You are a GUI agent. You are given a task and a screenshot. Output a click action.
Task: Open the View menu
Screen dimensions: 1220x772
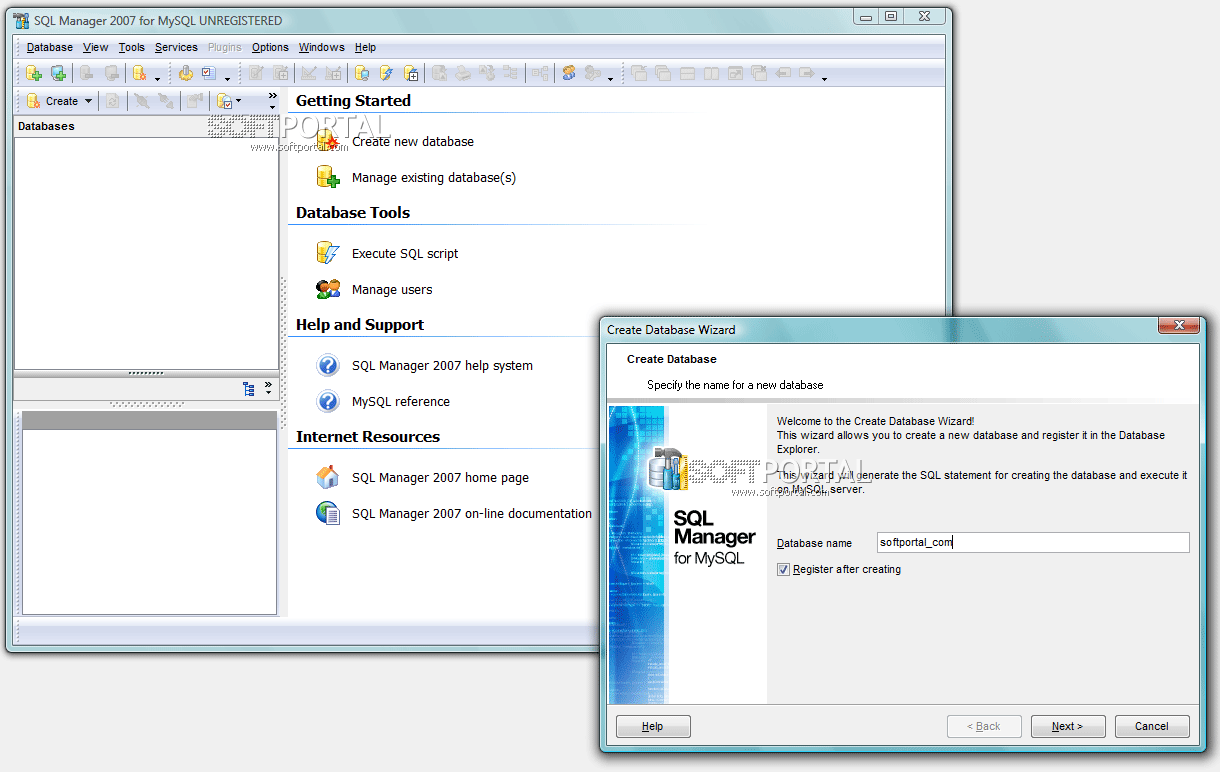96,47
